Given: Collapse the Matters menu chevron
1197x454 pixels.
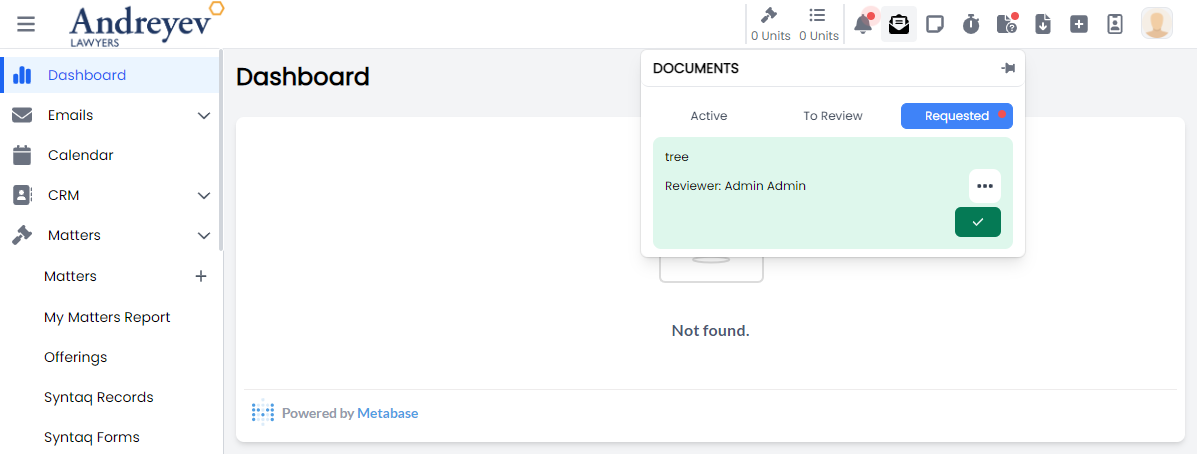Looking at the screenshot, I should 204,236.
